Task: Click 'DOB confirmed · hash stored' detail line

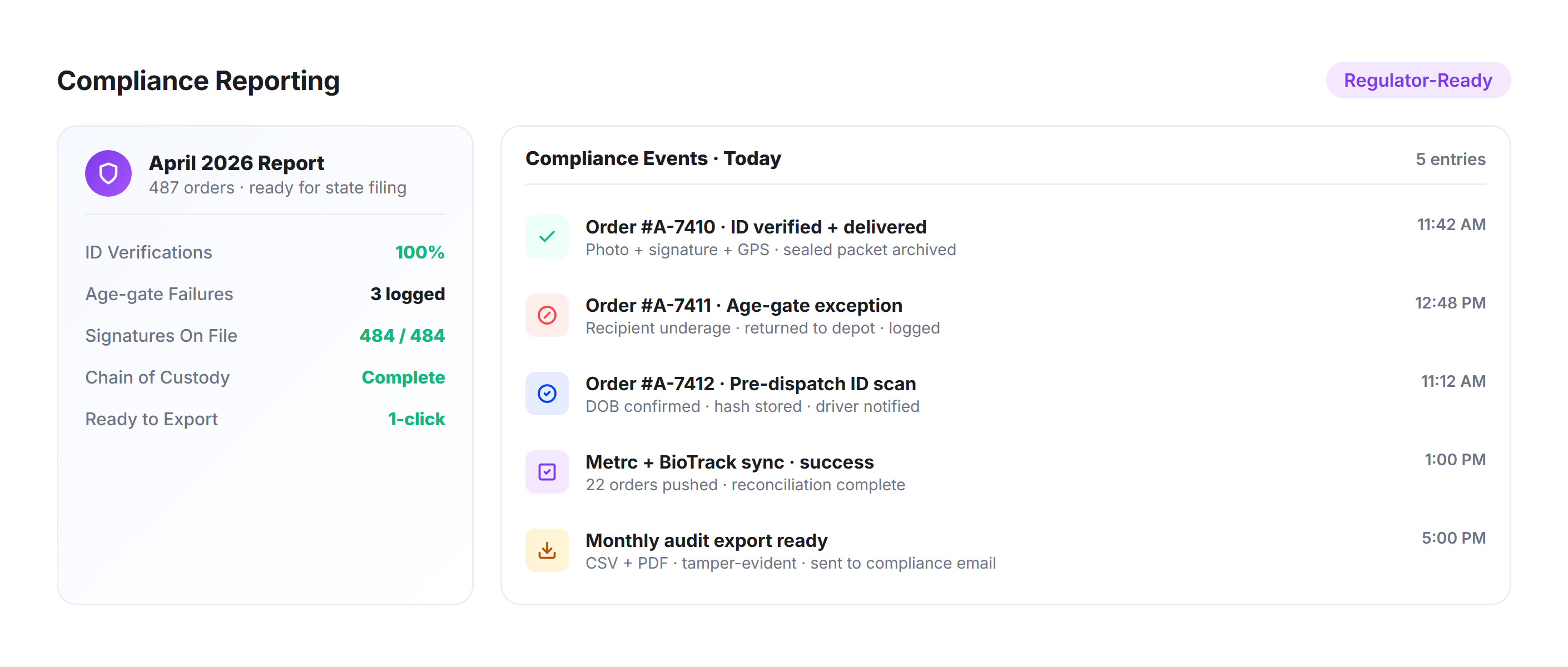Action: [x=752, y=406]
